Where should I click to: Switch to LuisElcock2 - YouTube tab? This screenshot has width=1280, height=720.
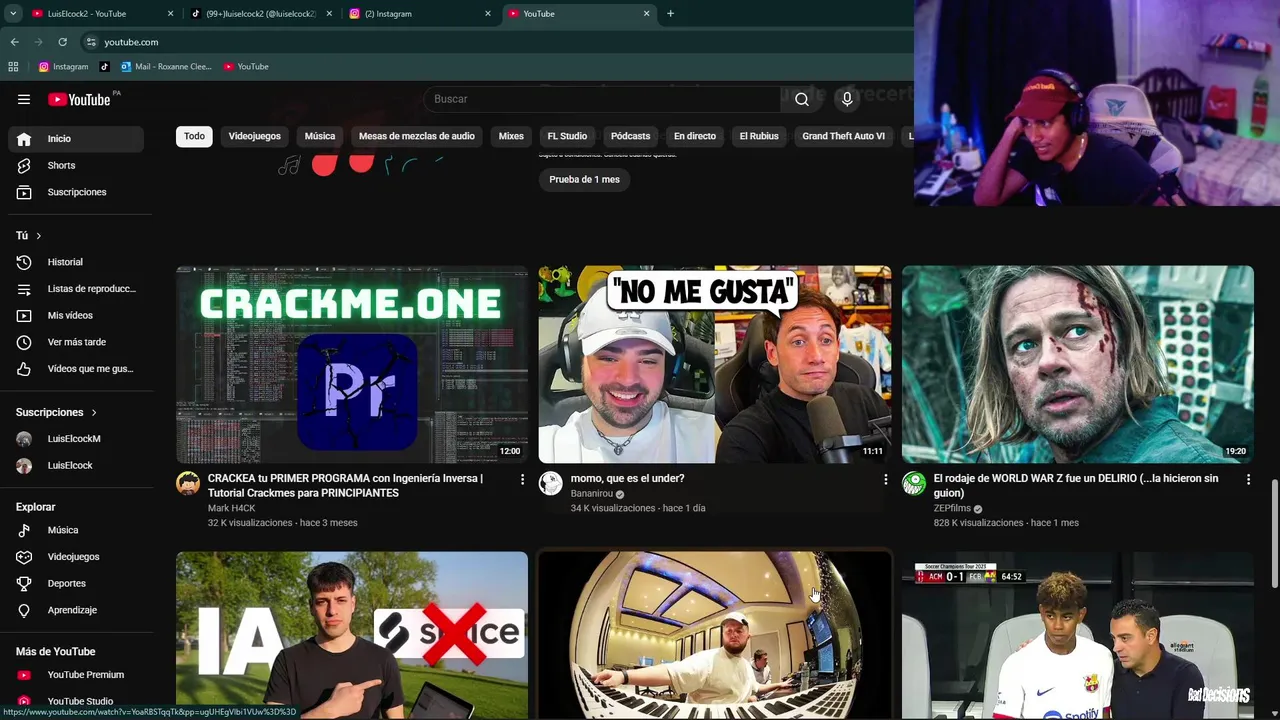point(100,14)
